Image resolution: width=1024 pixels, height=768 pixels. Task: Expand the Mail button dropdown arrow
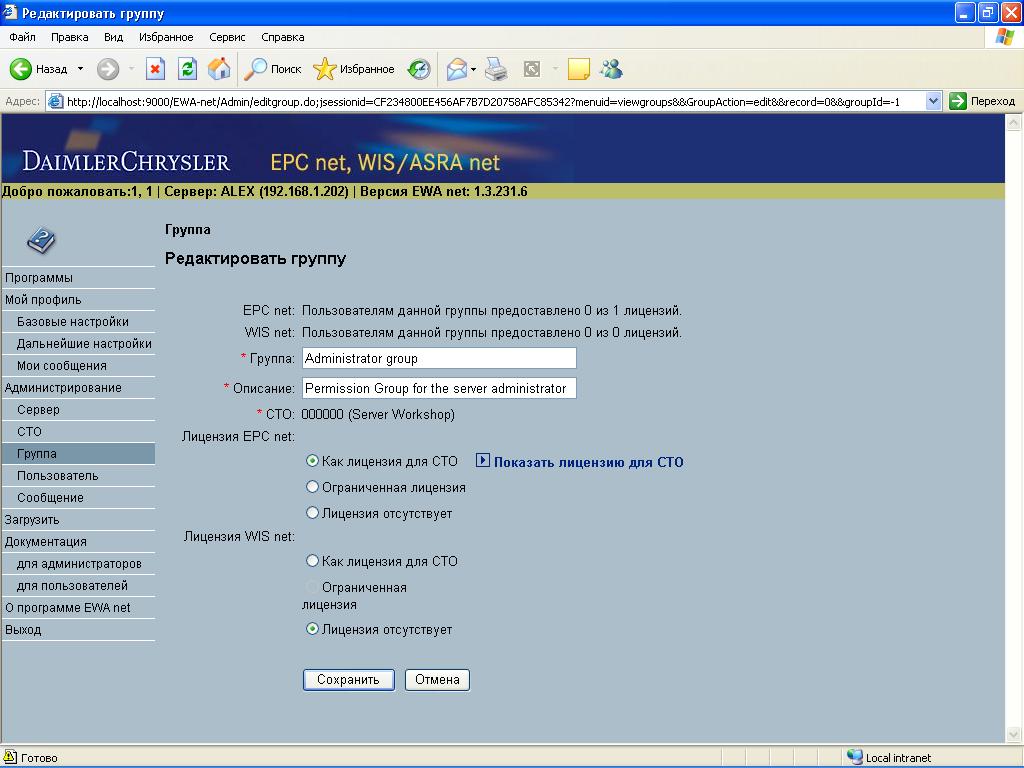[473, 69]
